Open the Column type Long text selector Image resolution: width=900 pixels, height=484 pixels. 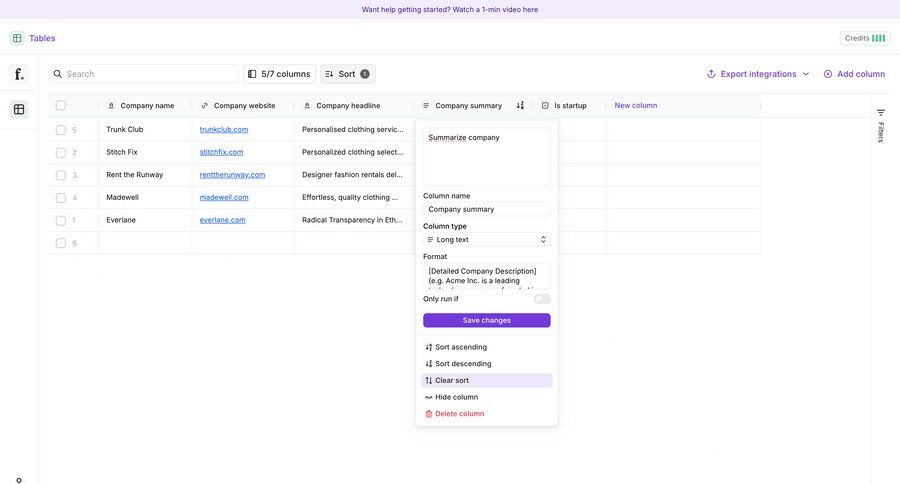click(487, 239)
